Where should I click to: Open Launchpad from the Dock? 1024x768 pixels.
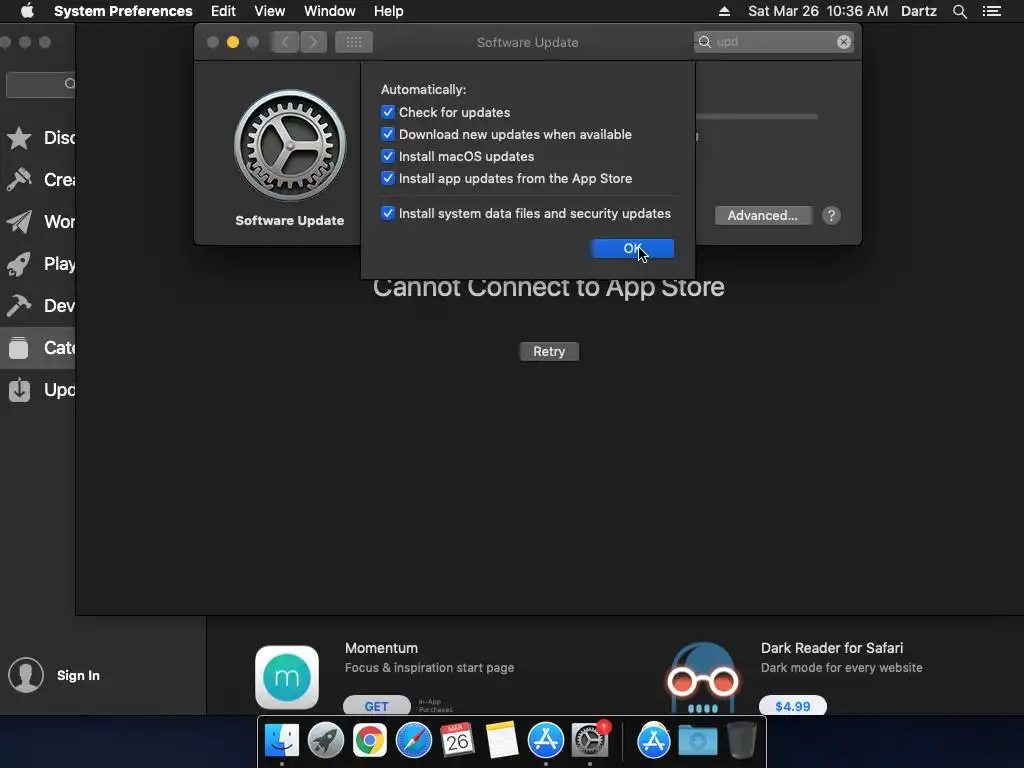coord(326,741)
